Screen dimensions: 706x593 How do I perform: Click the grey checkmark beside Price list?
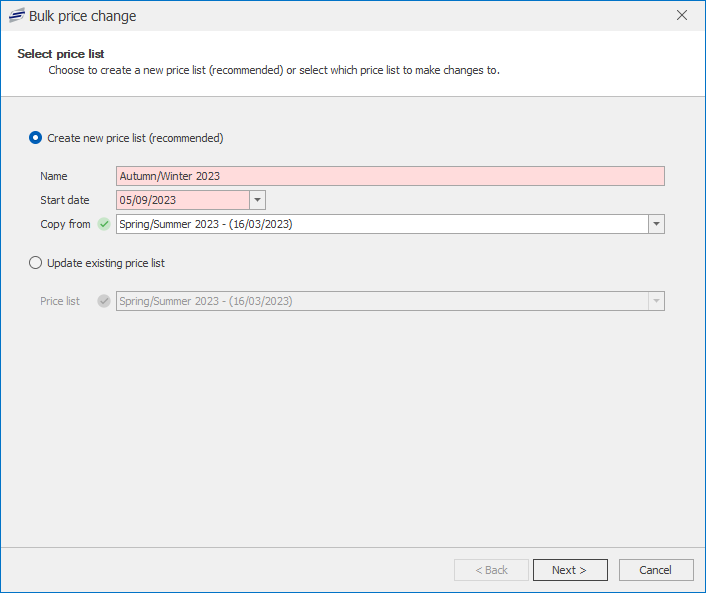click(104, 301)
